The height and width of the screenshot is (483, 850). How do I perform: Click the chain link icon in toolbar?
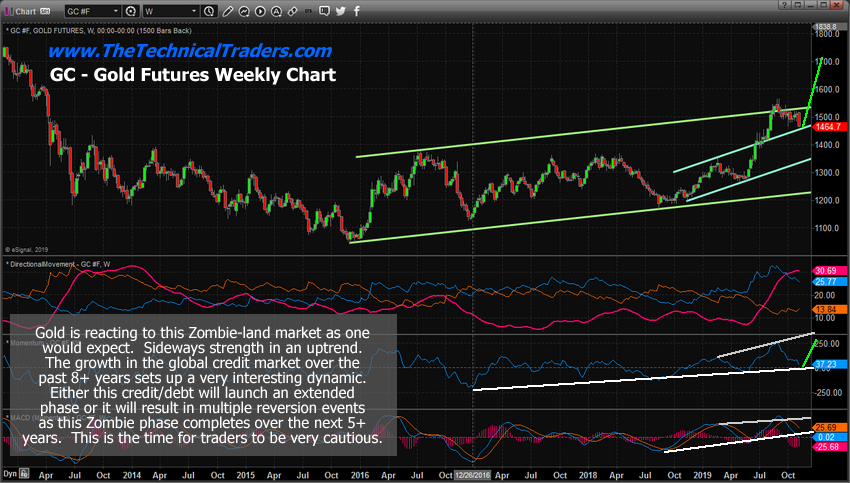pyautogui.click(x=293, y=11)
